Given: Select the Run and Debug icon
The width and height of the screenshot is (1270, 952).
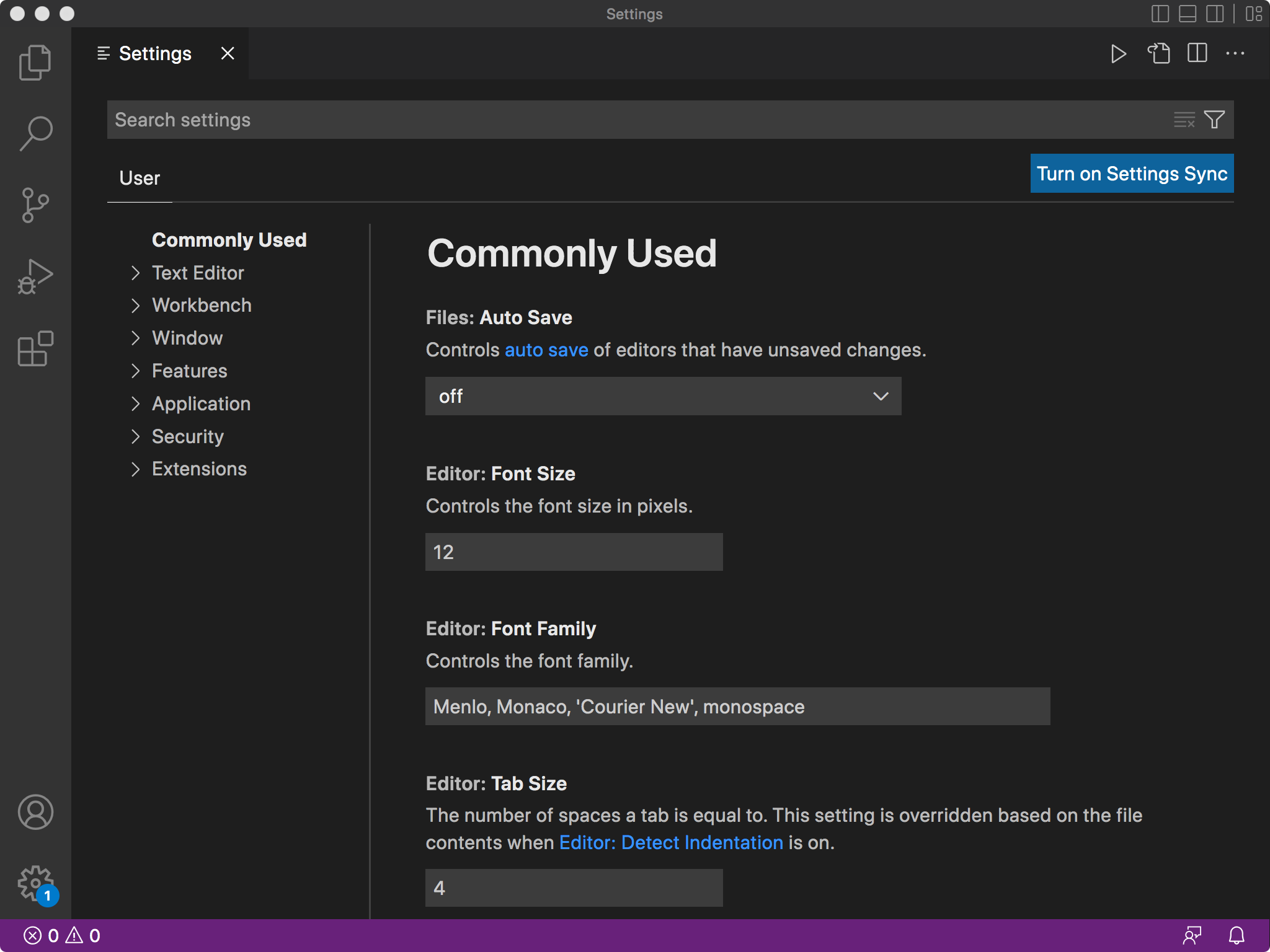Looking at the screenshot, I should [35, 276].
